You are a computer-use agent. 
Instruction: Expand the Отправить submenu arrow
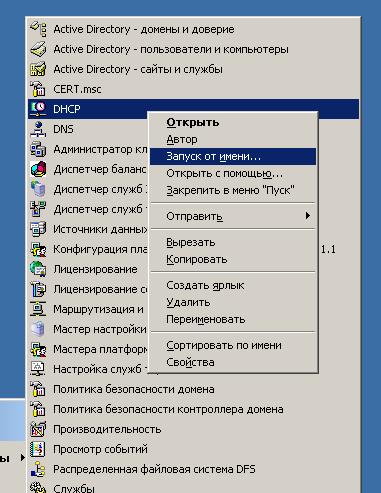[308, 216]
